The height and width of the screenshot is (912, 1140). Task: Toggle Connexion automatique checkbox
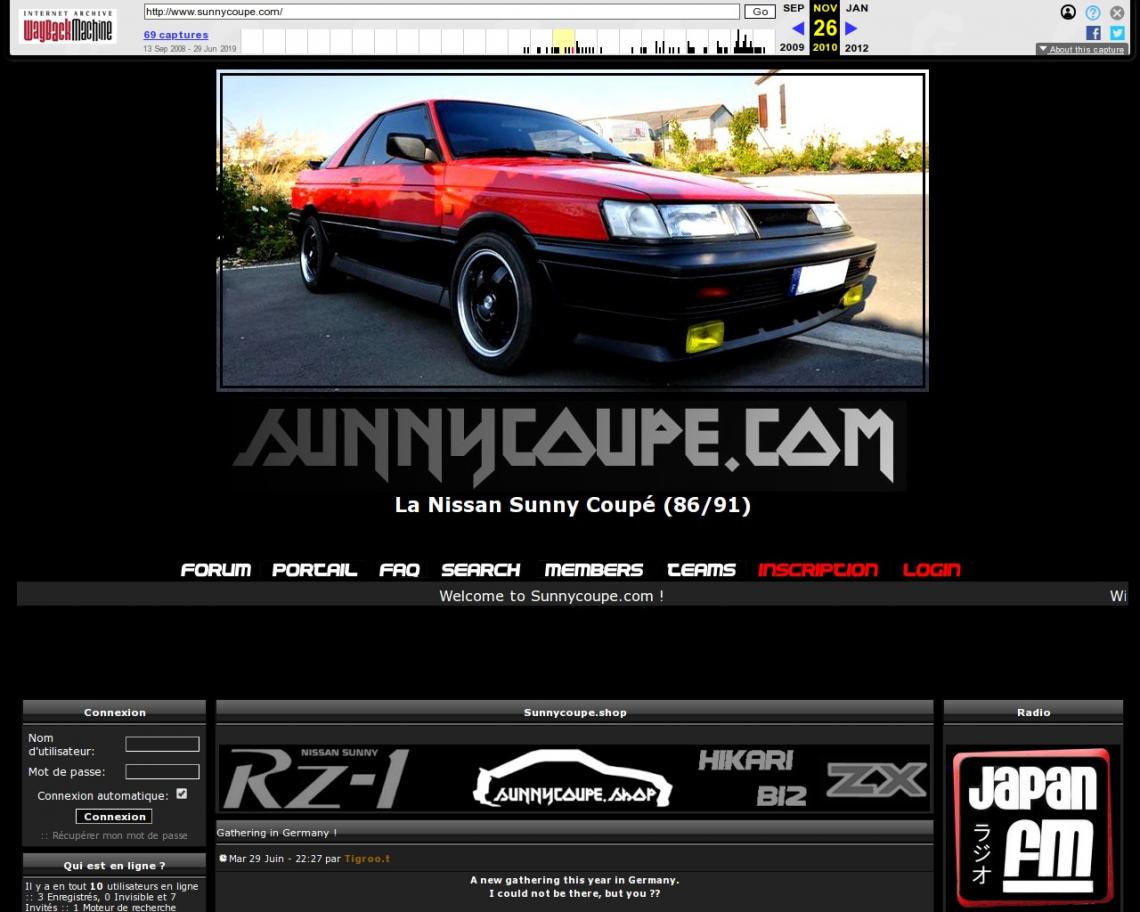coord(182,793)
